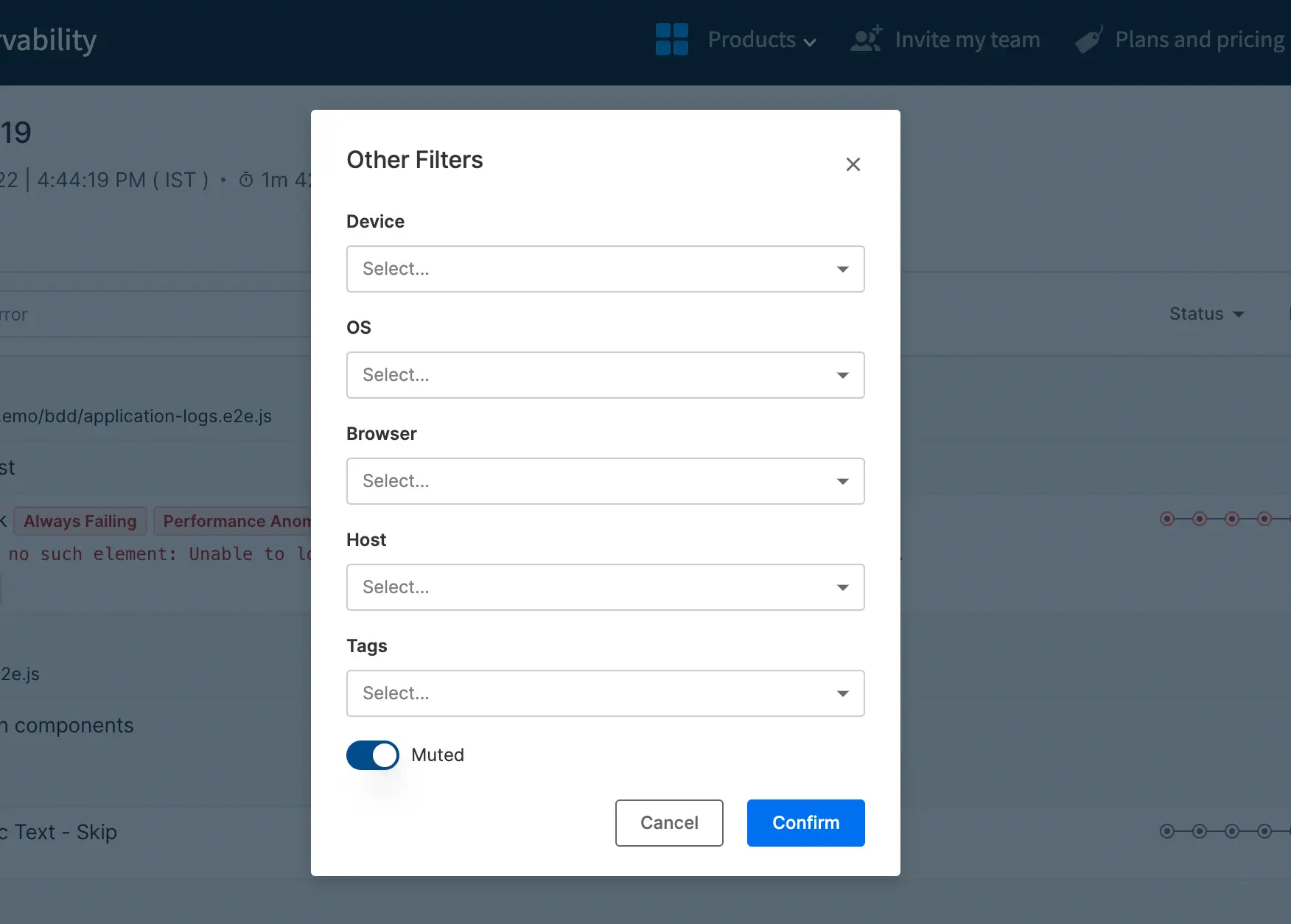Open Invite my team link

tap(967, 40)
